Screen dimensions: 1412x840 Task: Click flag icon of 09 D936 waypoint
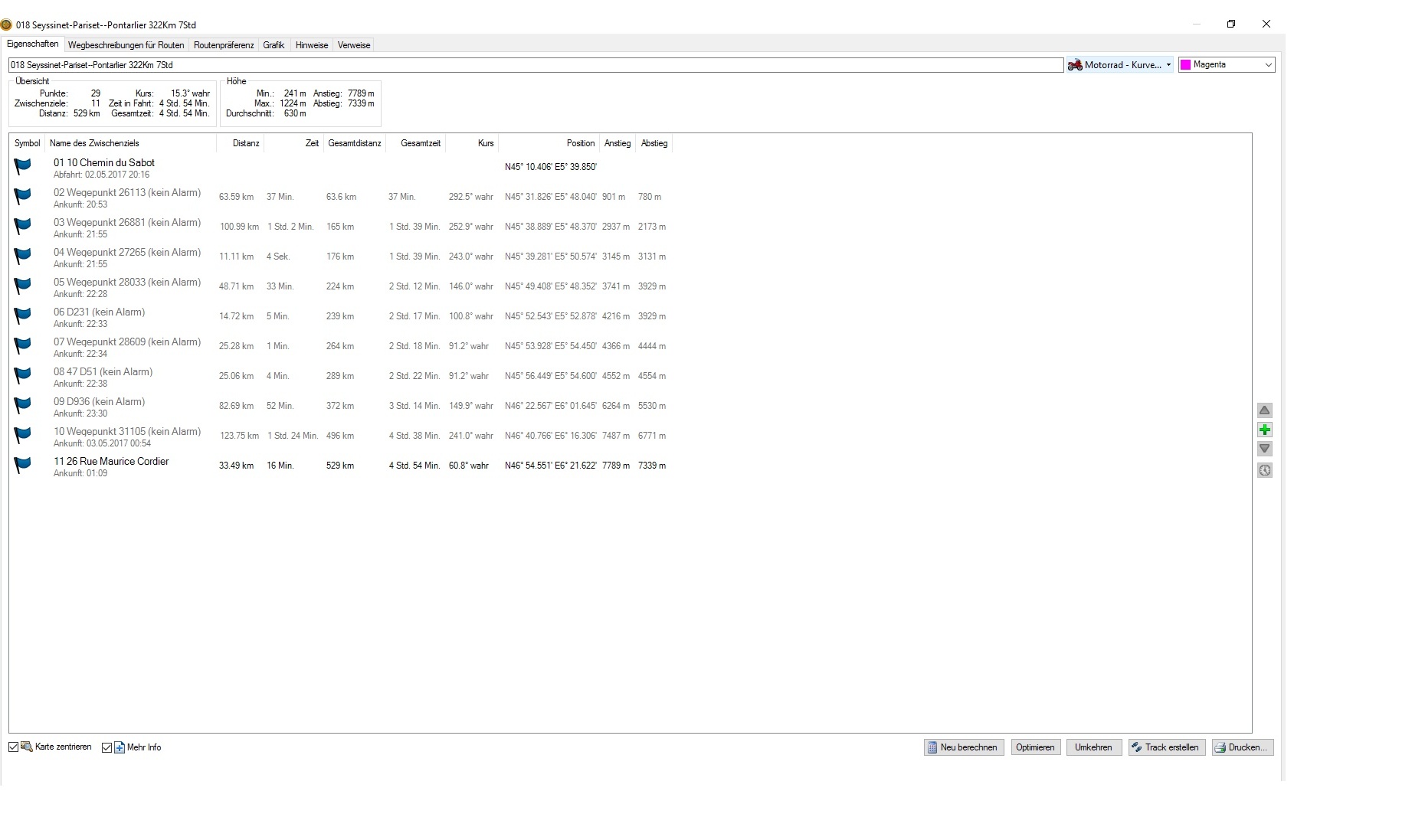[23, 405]
